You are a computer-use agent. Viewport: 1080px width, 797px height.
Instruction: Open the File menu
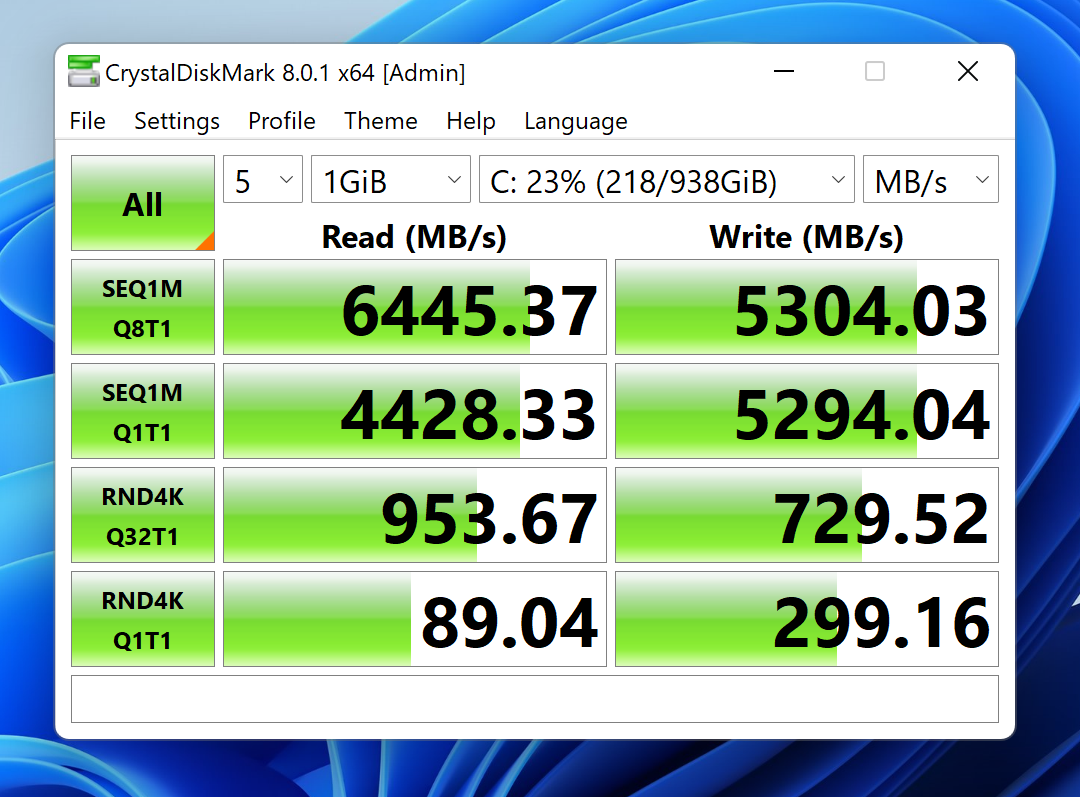pyautogui.click(x=87, y=121)
